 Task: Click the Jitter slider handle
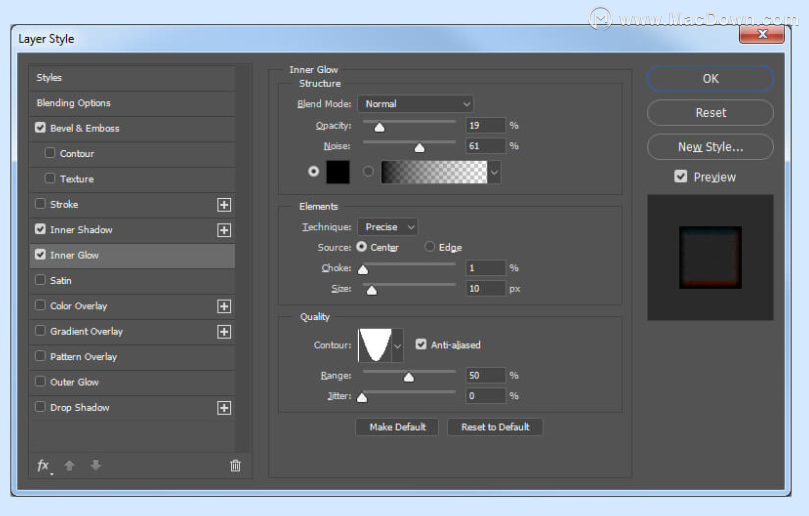coord(362,397)
